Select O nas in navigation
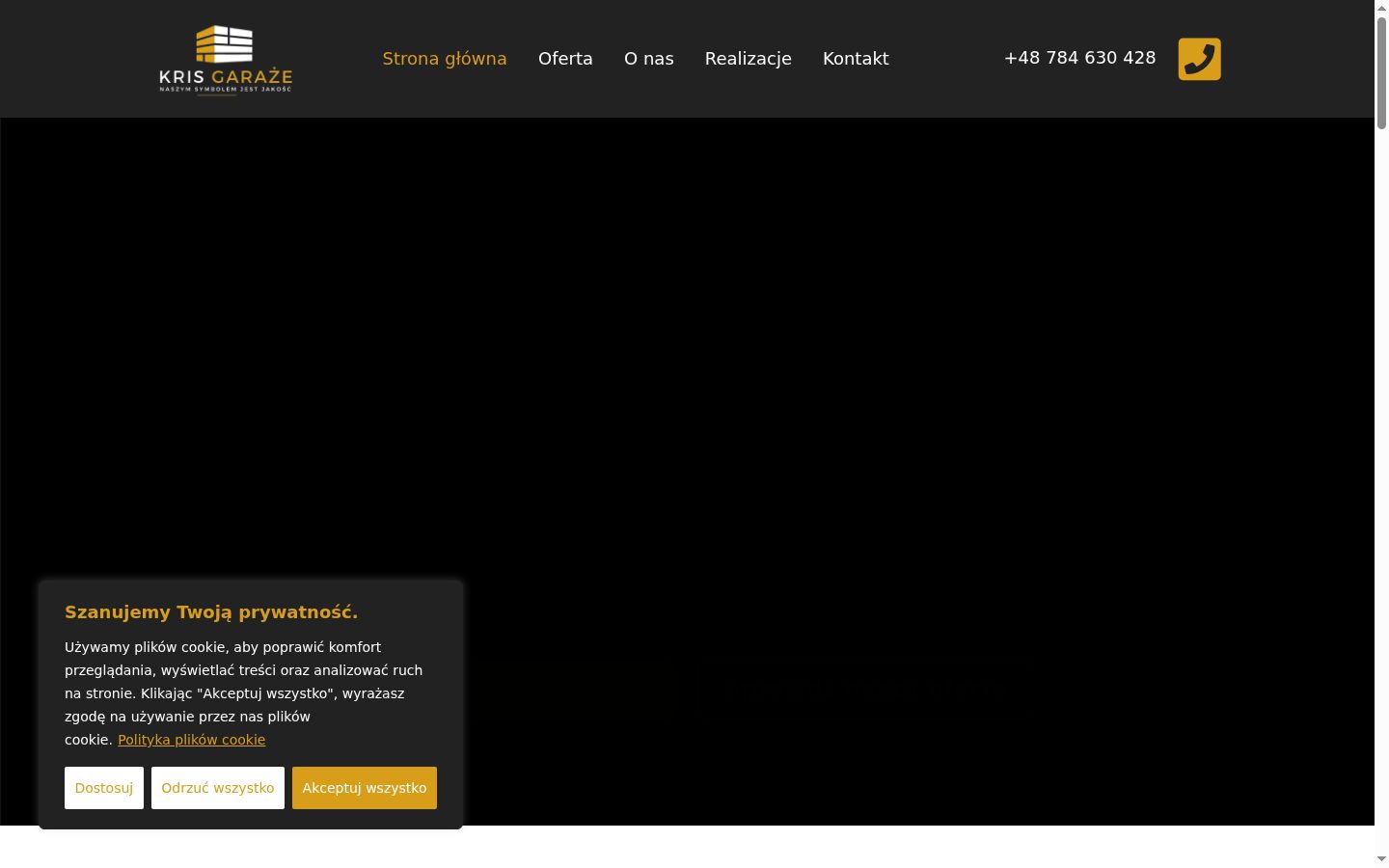 click(649, 59)
